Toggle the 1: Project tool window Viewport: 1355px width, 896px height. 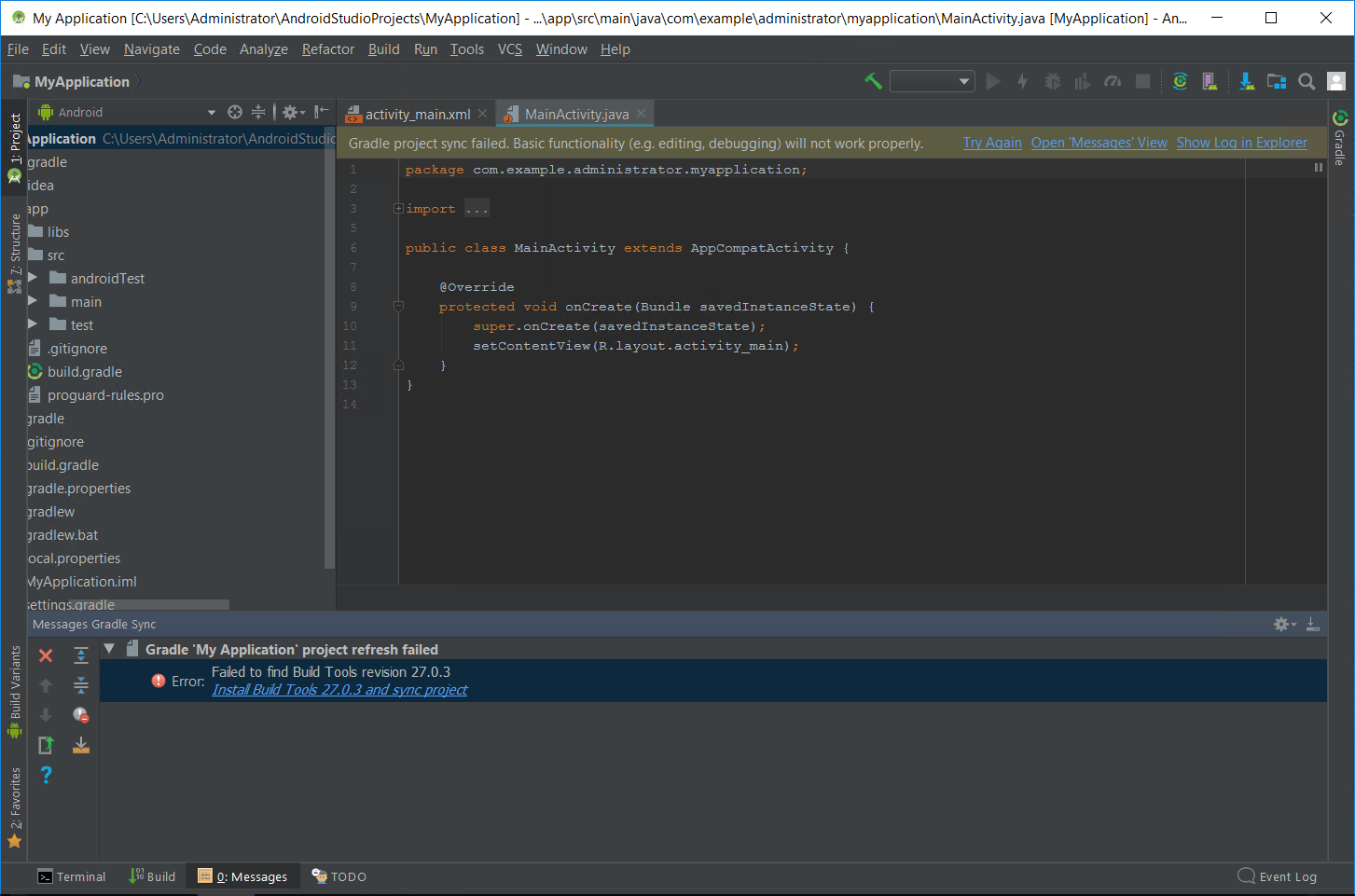coord(15,149)
